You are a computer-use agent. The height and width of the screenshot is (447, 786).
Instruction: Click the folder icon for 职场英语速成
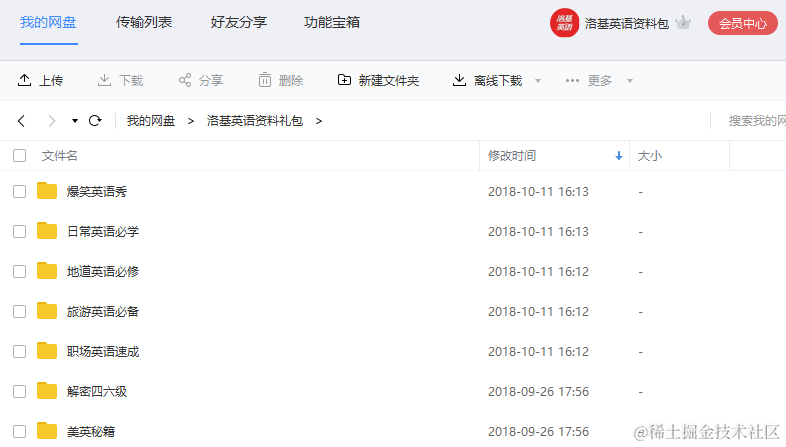click(x=47, y=351)
